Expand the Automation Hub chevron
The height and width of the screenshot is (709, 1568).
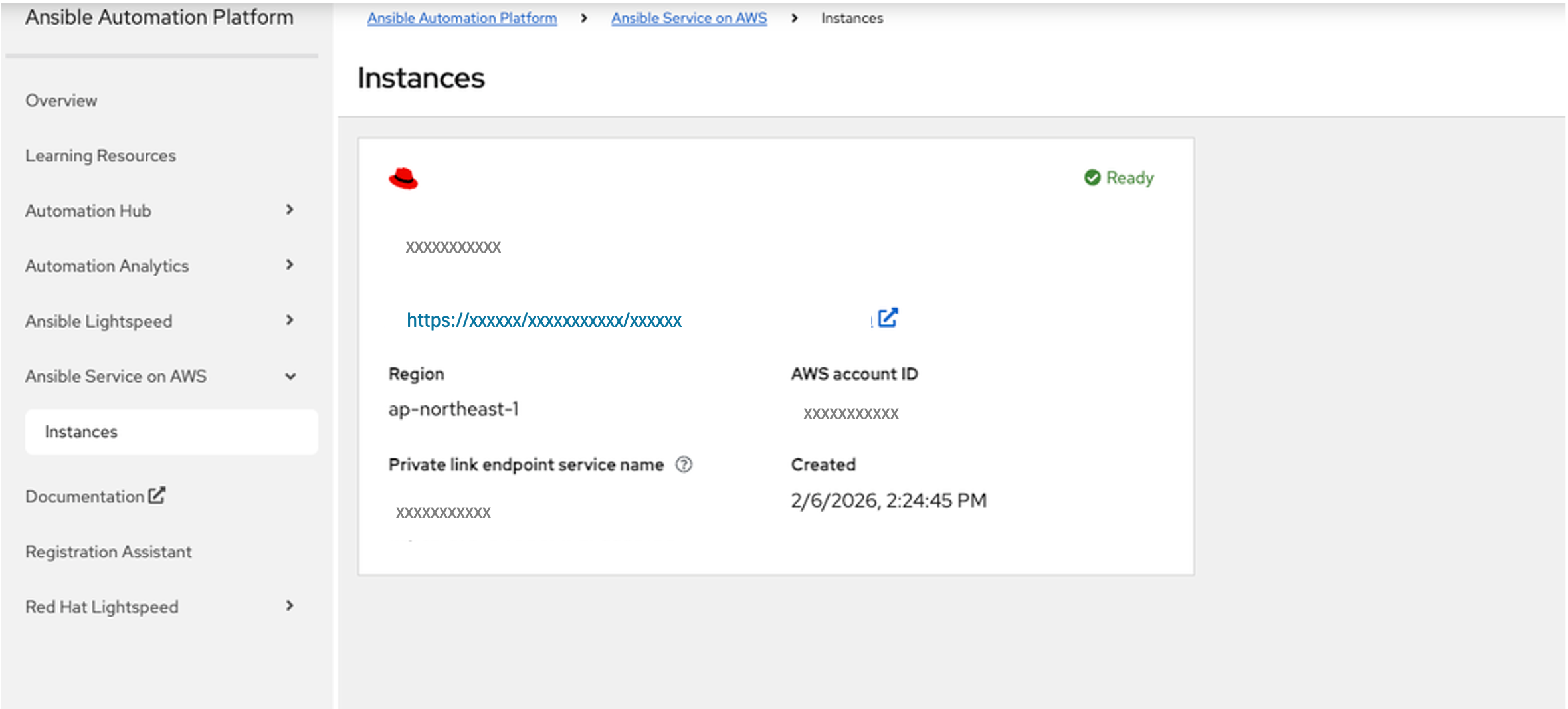tap(290, 210)
